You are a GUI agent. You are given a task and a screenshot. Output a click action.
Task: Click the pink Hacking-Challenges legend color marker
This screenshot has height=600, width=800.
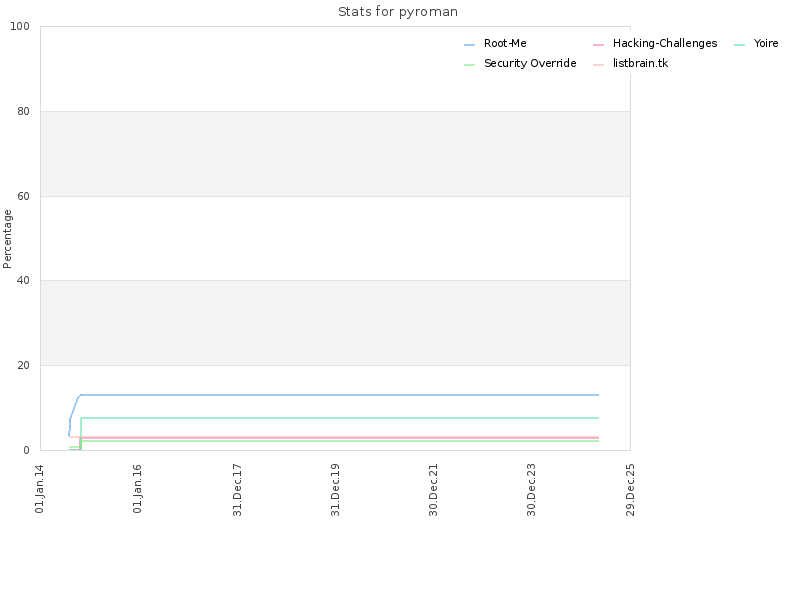(x=598, y=45)
